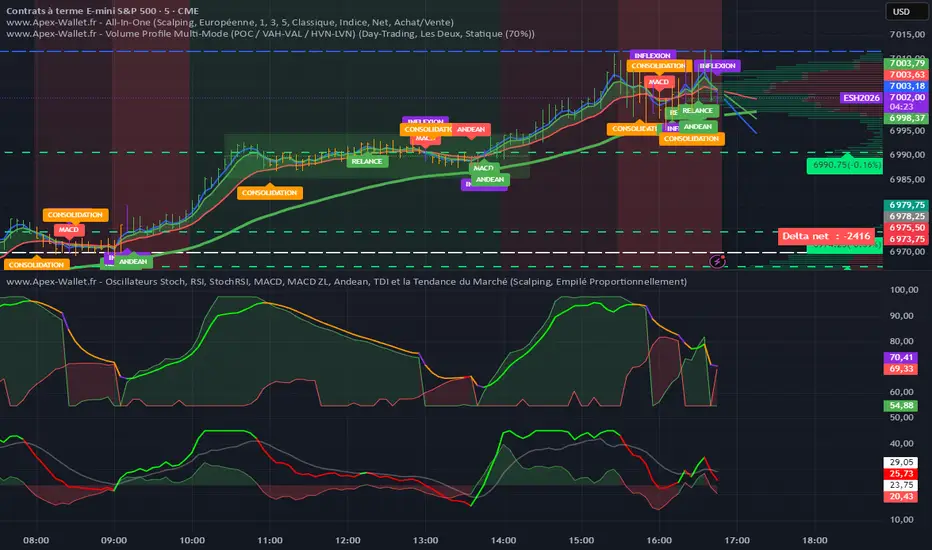This screenshot has height=550, width=932.
Task: Click 6970,00 on the price scale
Action: [907, 252]
